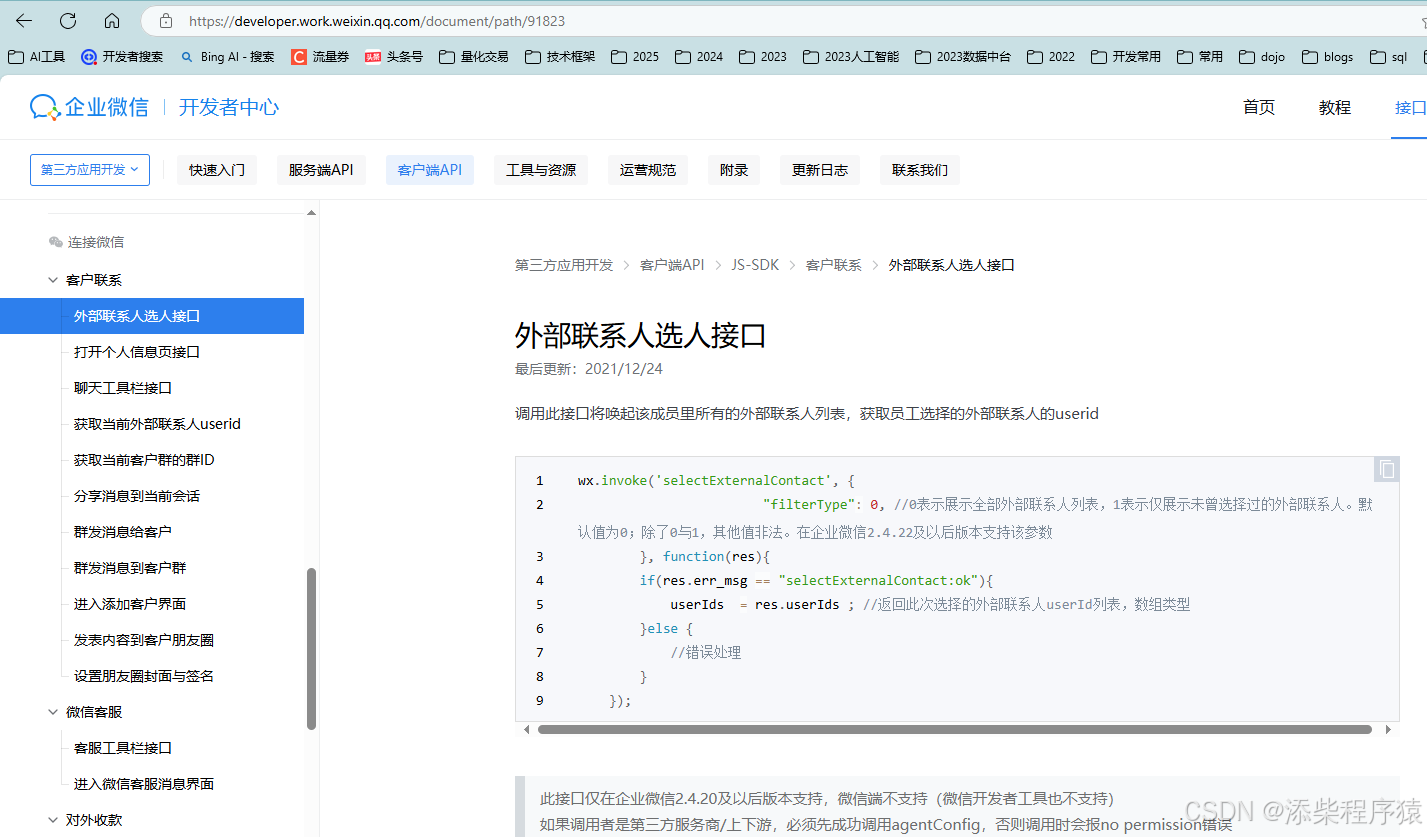This screenshot has height=837, width=1427.
Task: Open 客服工具栏接口 in the sidebar
Action: click(x=123, y=748)
